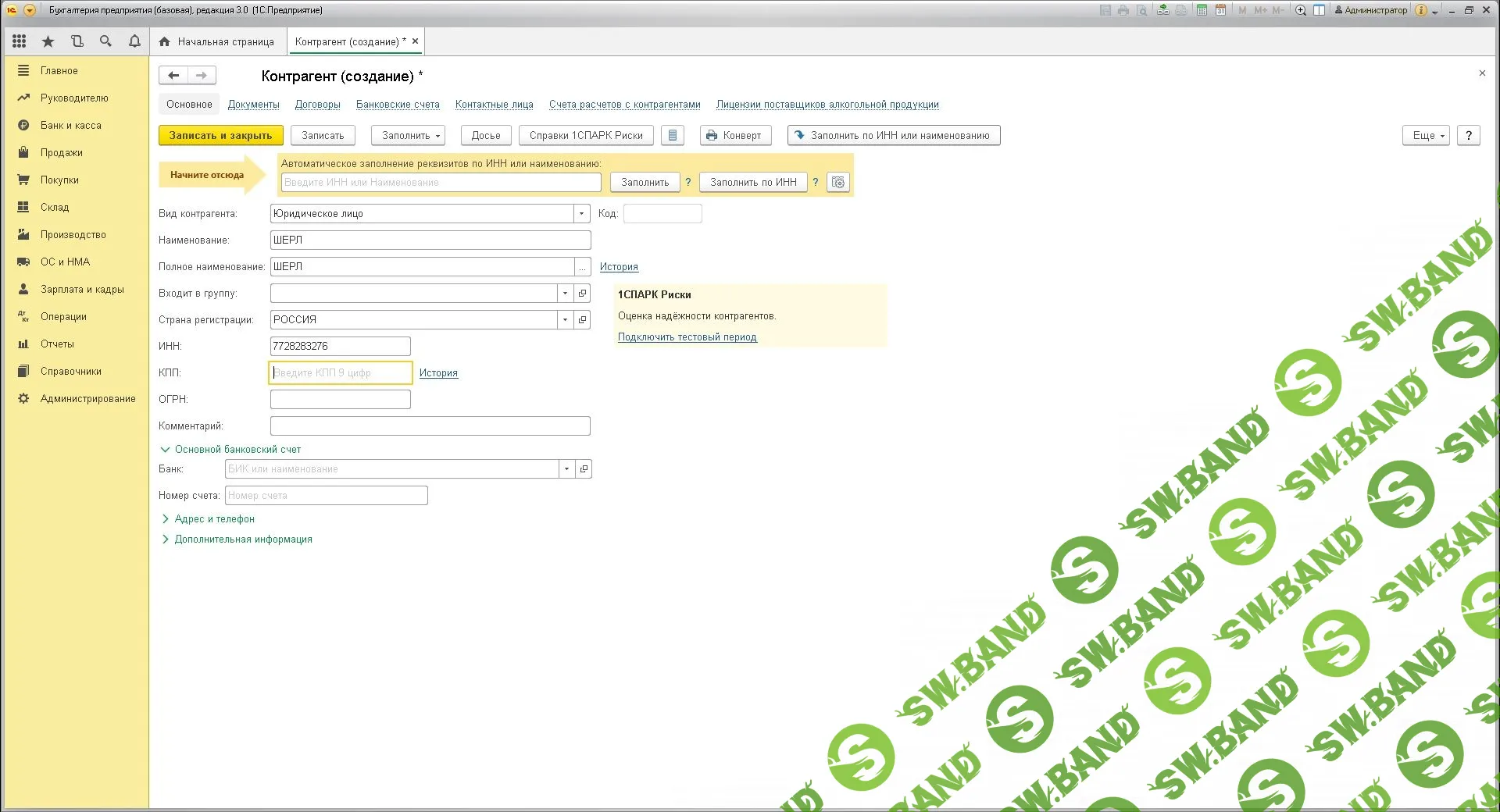Open the History clipboard icon
This screenshot has height=812, width=1500.
coord(77,41)
